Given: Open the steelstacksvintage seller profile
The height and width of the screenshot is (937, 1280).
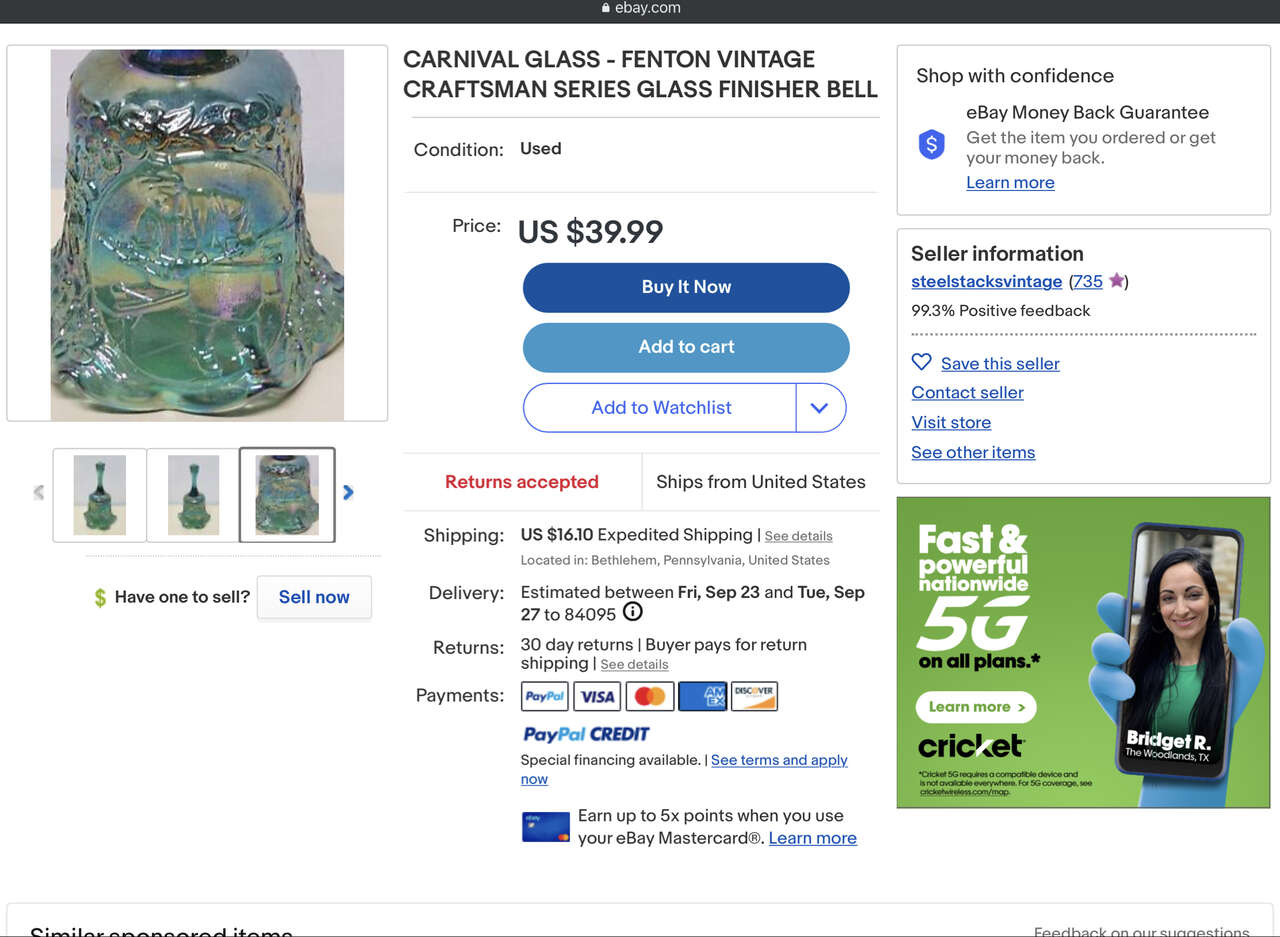Looking at the screenshot, I should (x=986, y=282).
